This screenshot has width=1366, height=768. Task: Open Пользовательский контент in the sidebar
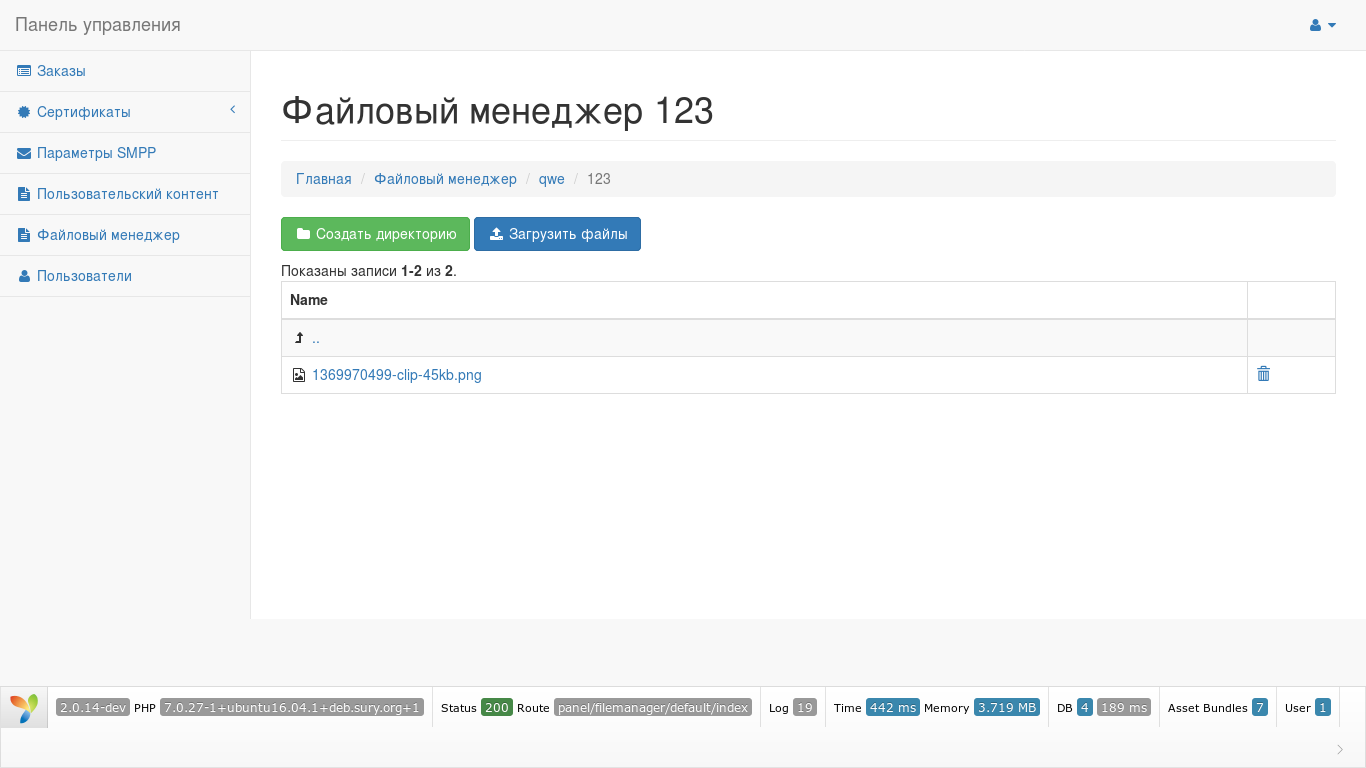125,194
